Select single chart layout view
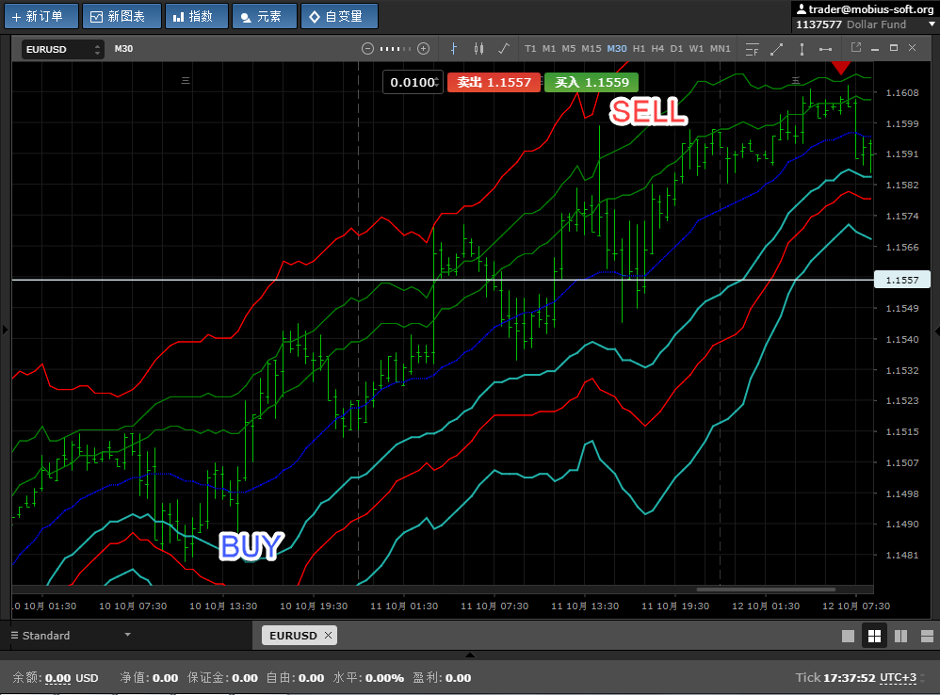Image resolution: width=940 pixels, height=695 pixels. pyautogui.click(x=848, y=636)
